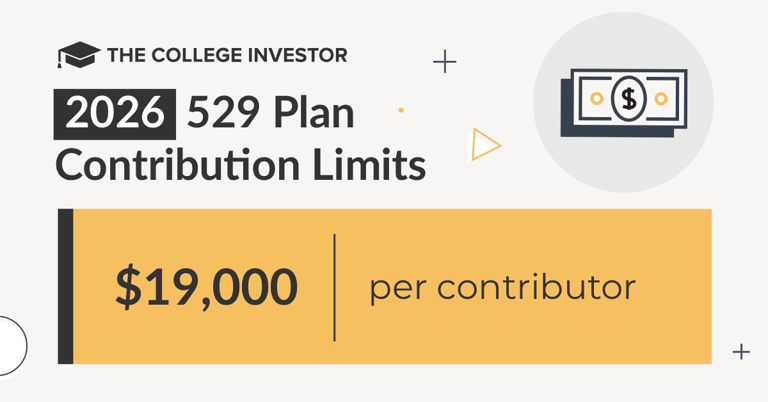Screen dimensions: 768x402
Task: Click the vertical divider line in banner
Action: pyautogui.click(x=334, y=288)
